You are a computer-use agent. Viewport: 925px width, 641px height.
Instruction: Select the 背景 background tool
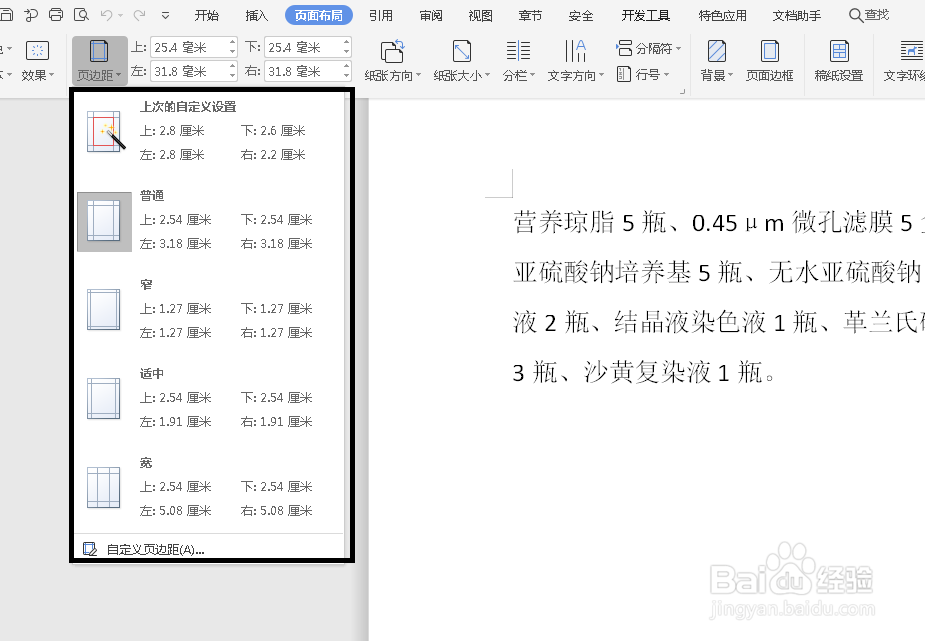714,60
